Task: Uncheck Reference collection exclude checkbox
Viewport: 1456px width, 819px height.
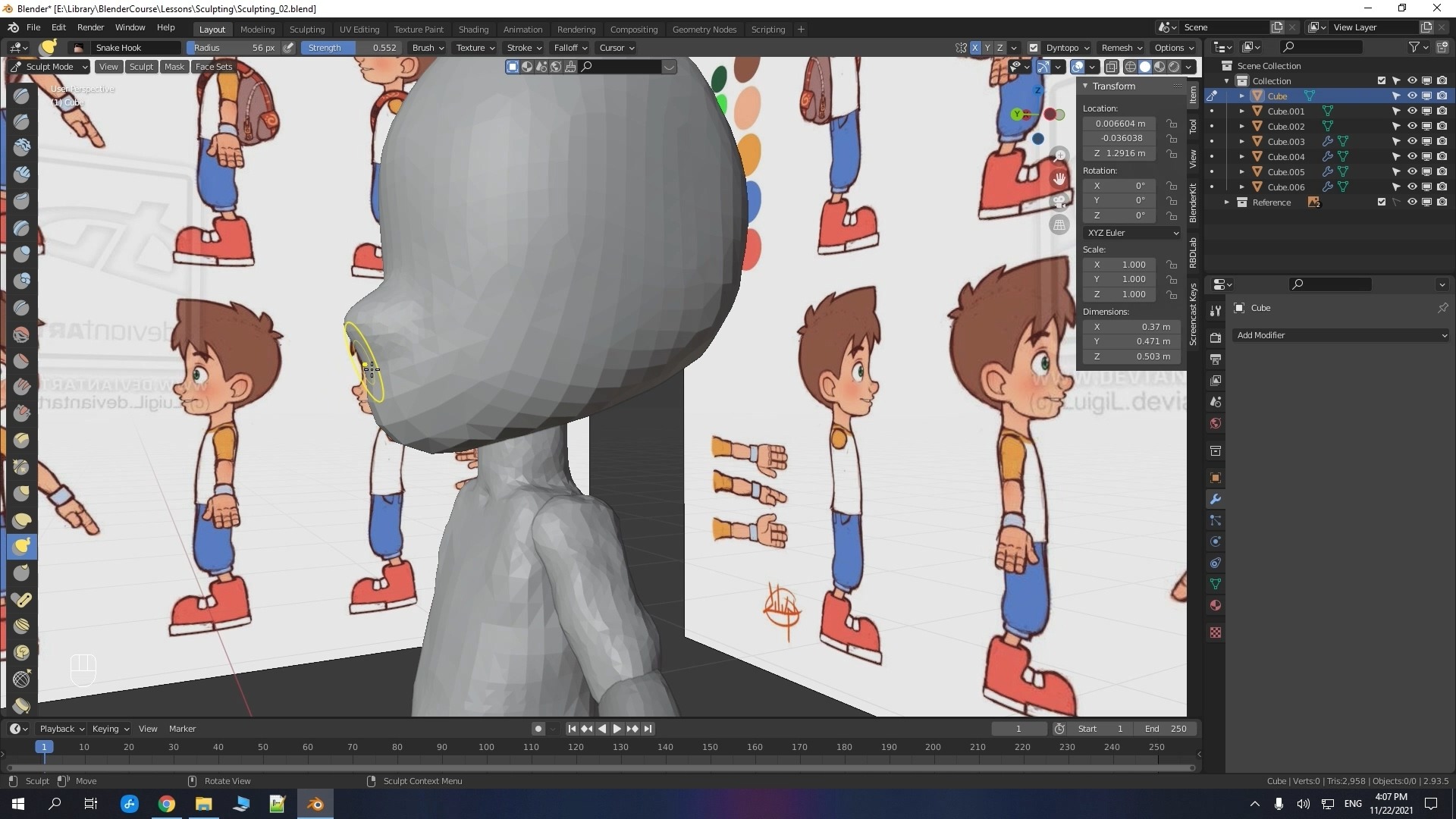Action: (1381, 202)
